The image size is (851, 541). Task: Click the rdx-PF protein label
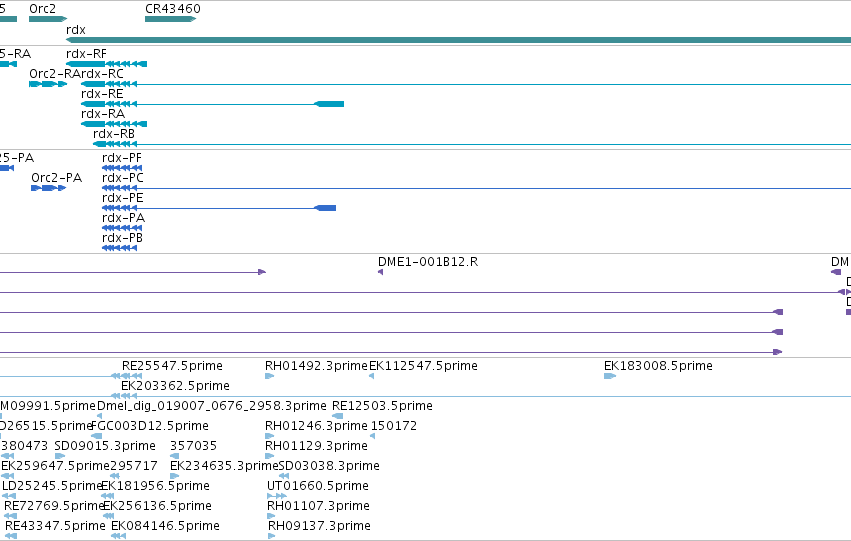point(122,158)
